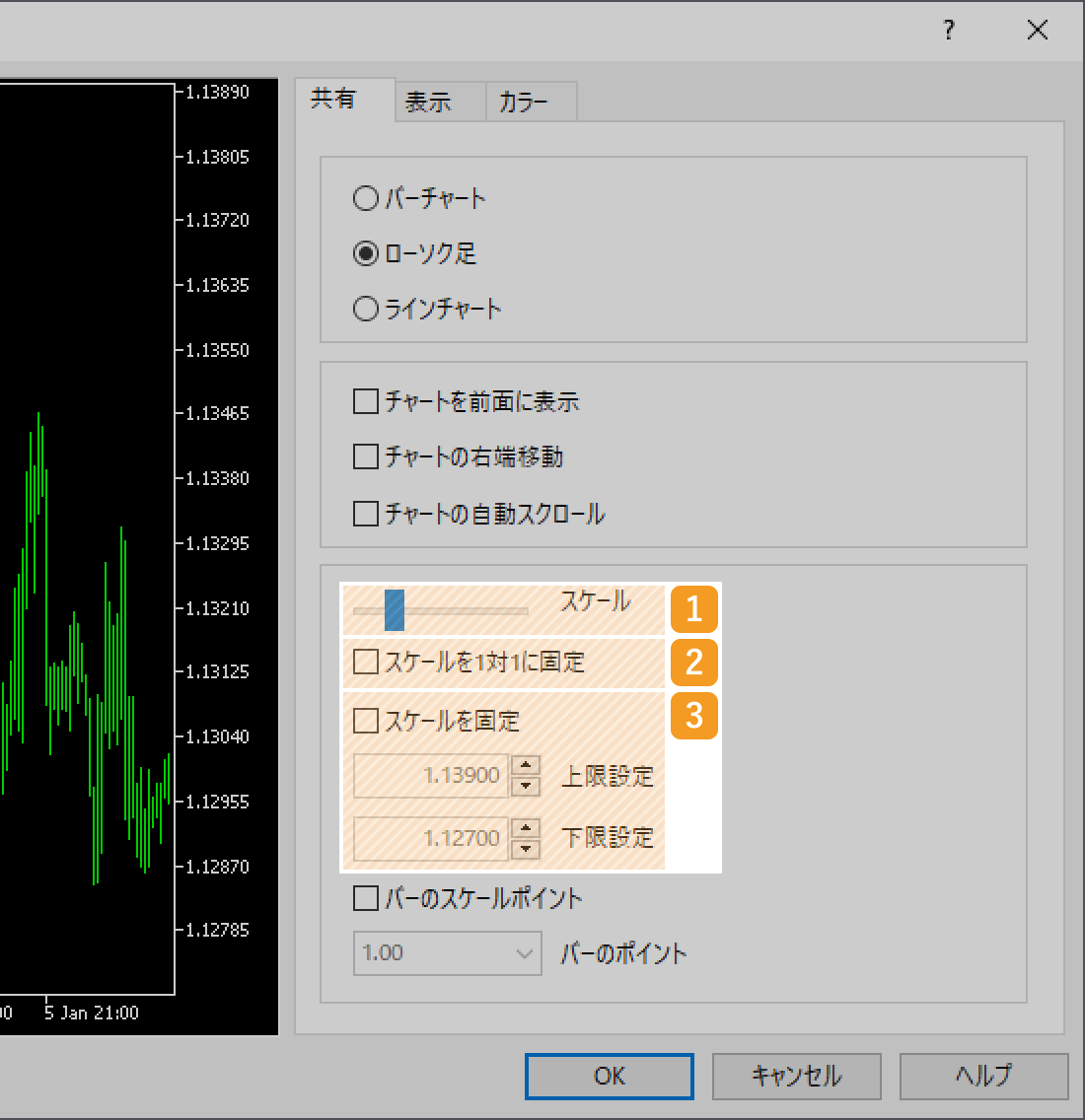Close the properties dialog with X
Screen dimensions: 1085x1120
pos(1037,30)
